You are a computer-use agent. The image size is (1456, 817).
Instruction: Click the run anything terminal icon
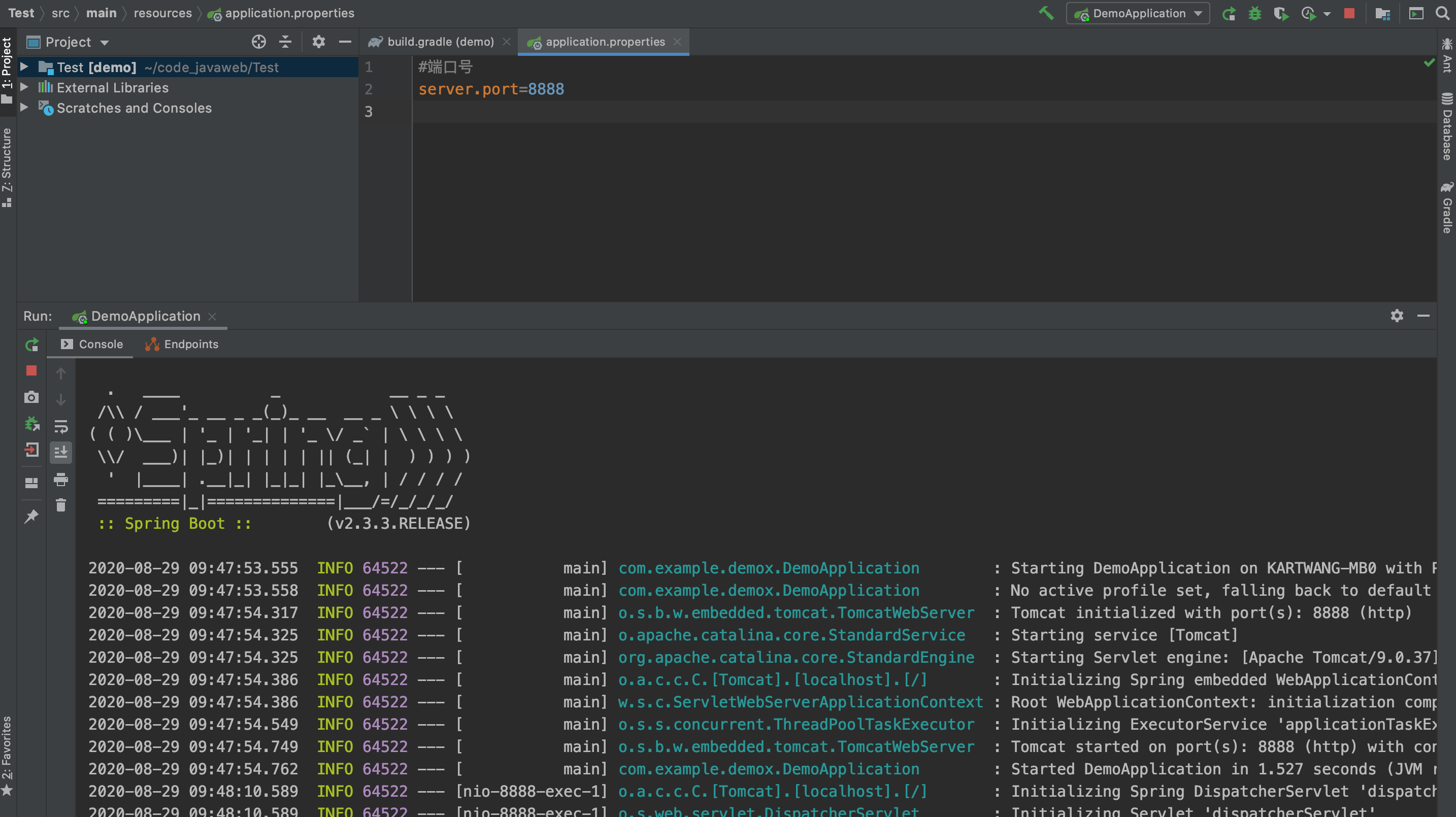coord(1416,13)
